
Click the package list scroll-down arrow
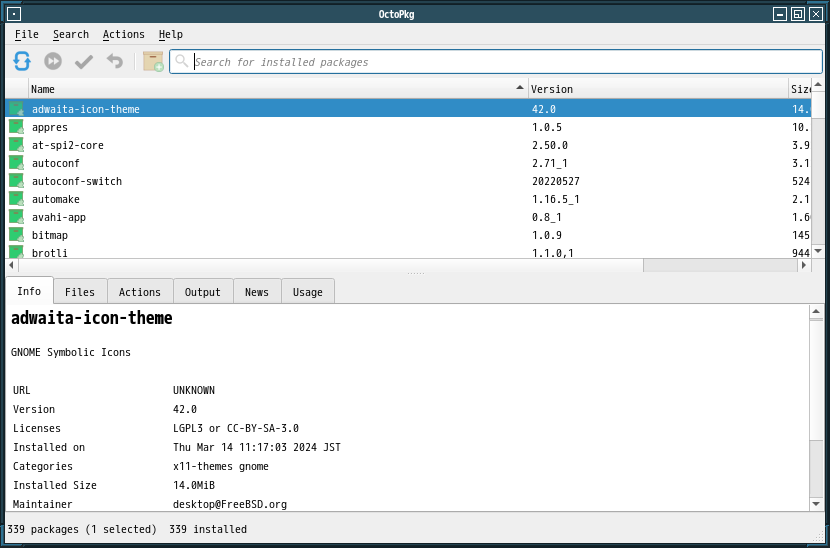pos(817,251)
